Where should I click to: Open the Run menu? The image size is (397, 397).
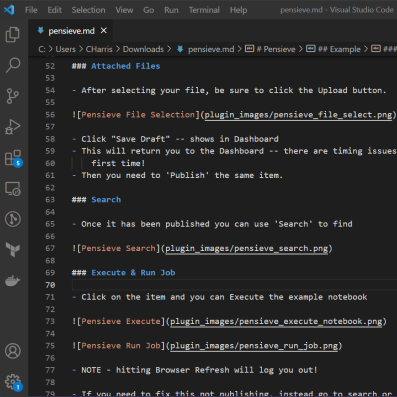(x=171, y=10)
